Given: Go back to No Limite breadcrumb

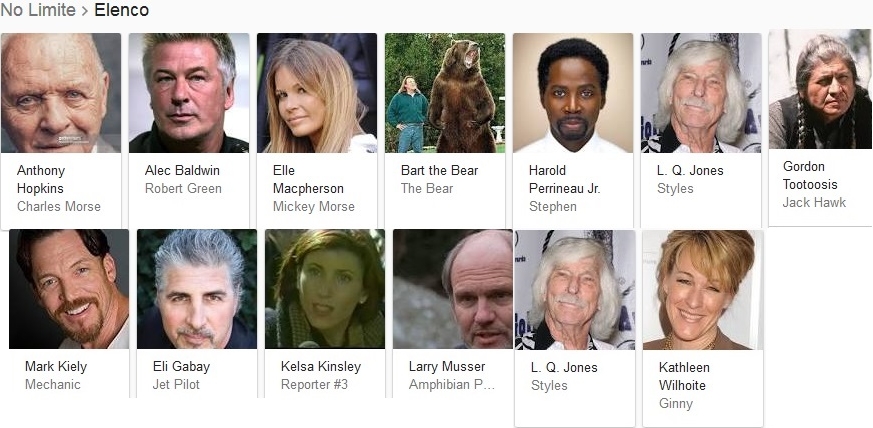Looking at the screenshot, I should tap(38, 9).
